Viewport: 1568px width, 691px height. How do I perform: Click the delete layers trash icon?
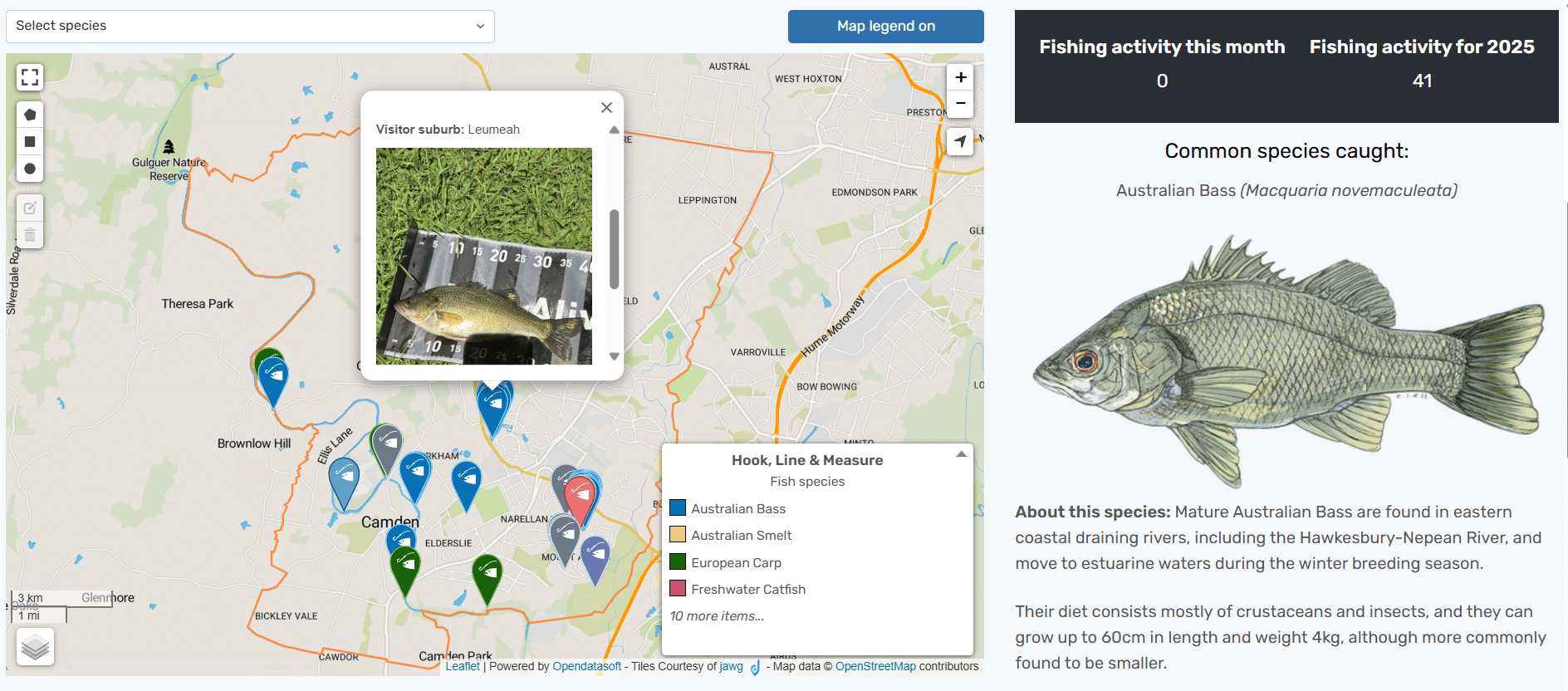click(30, 235)
